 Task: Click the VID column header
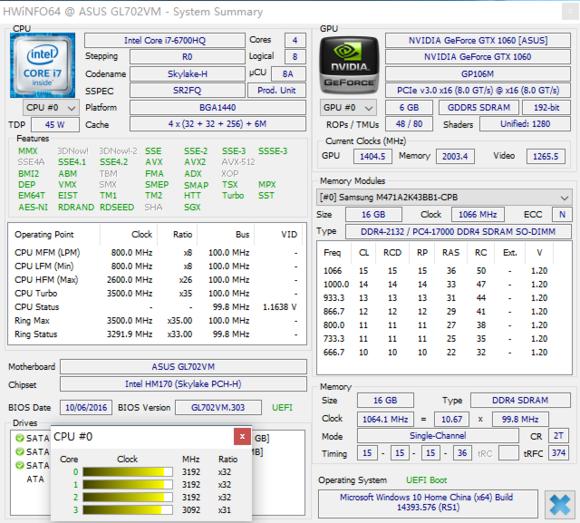coord(289,234)
